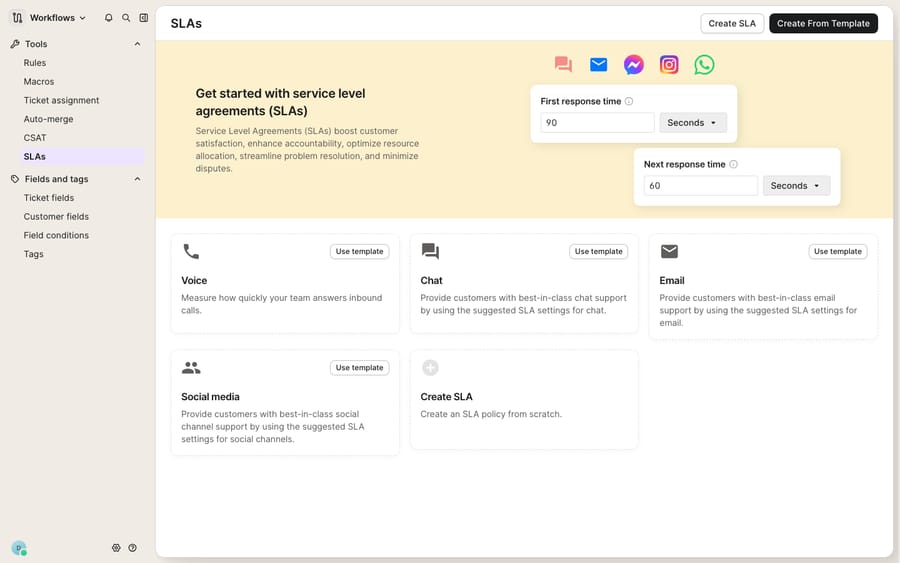900x563 pixels.
Task: Open the Workflows dropdown
Action: pyautogui.click(x=57, y=18)
